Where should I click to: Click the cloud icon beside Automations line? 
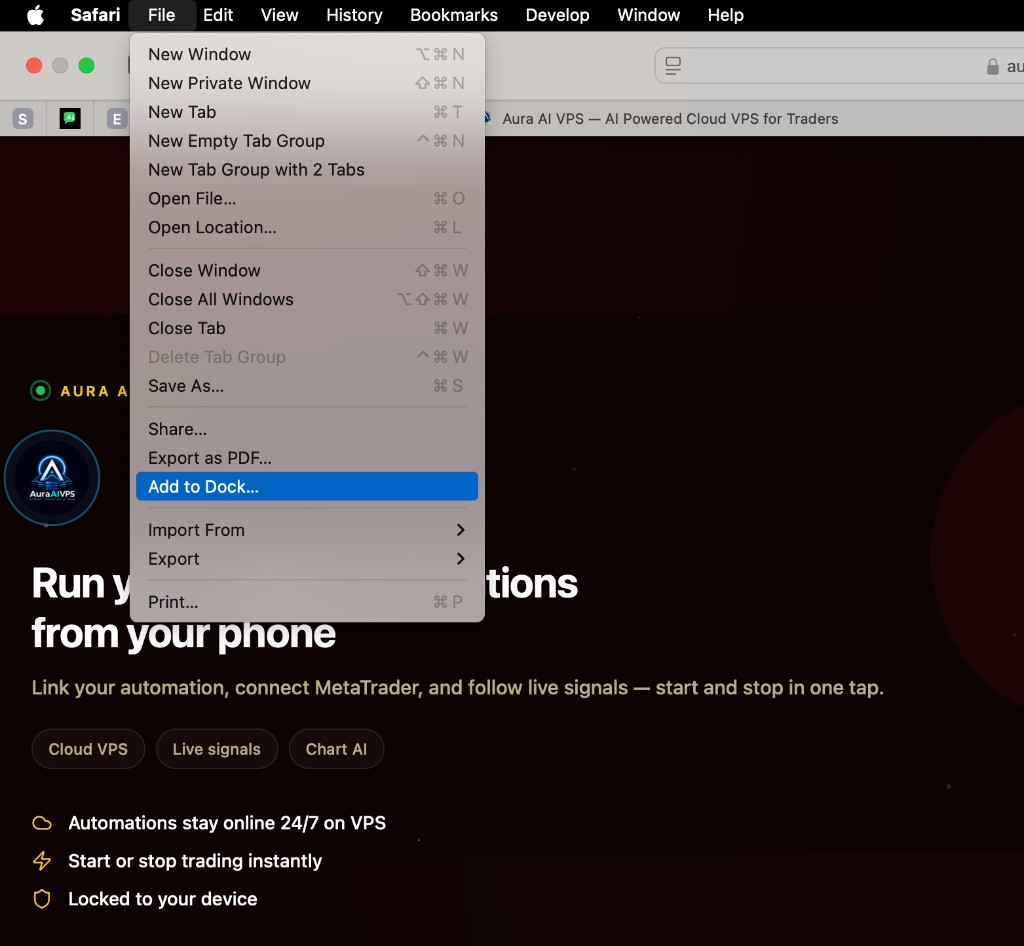tap(42, 823)
